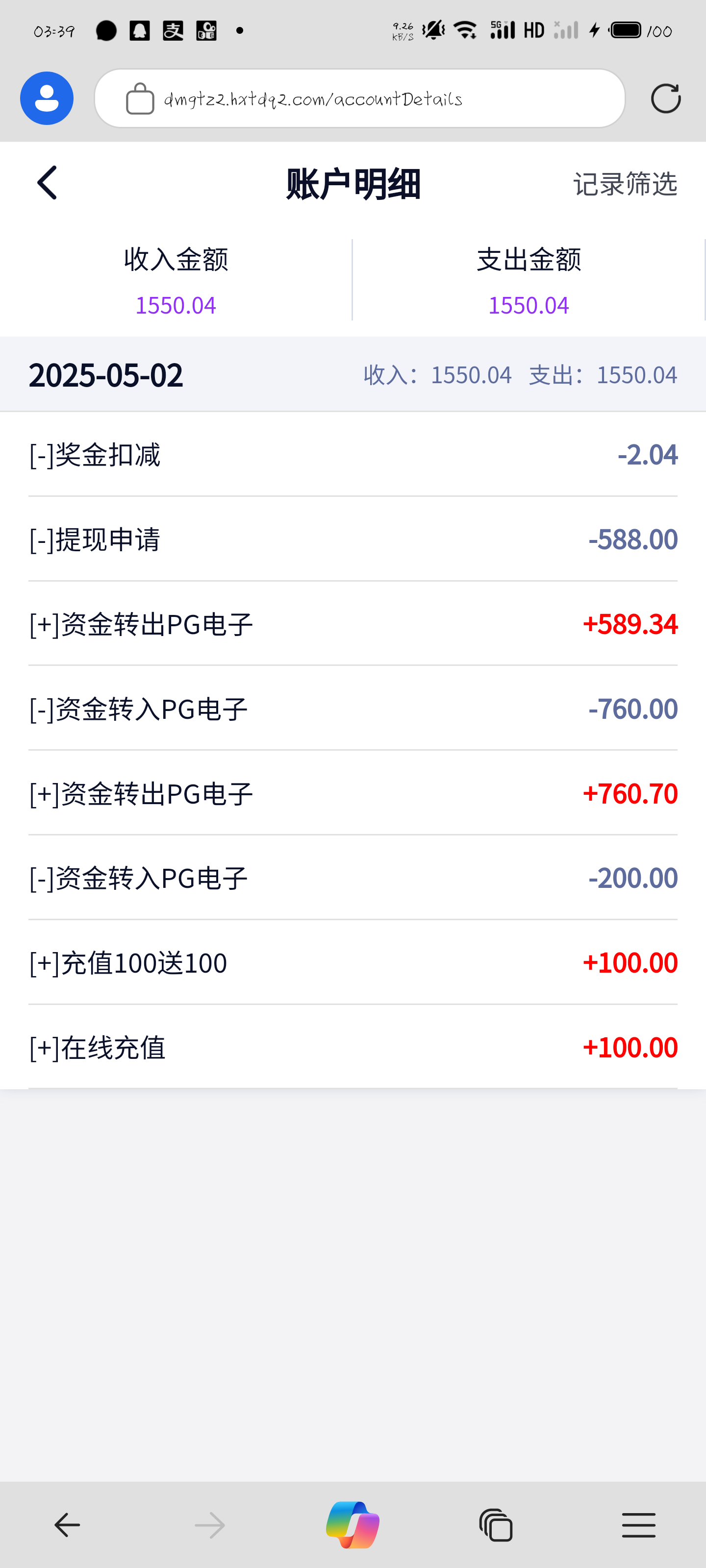Image resolution: width=706 pixels, height=1568 pixels.
Task: Open the +589.34 资金转出PG电子 record
Action: click(353, 624)
